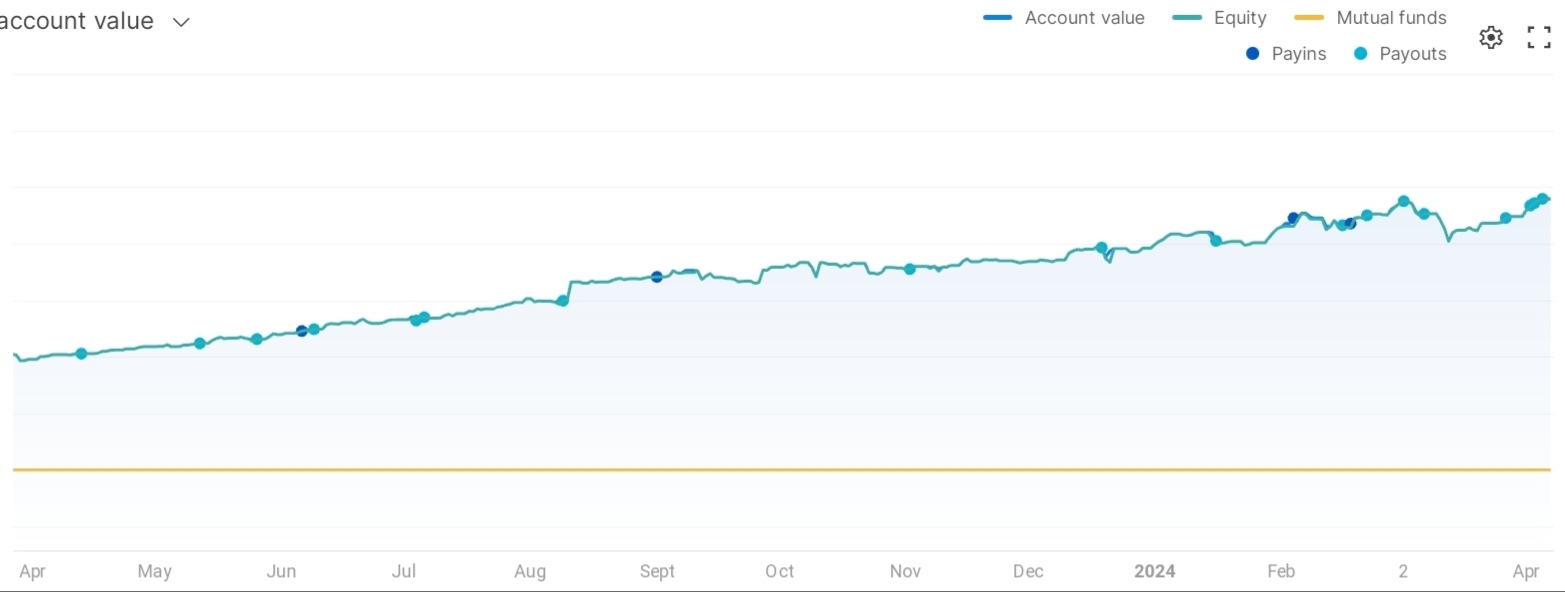Viewport: 1565px width, 592px height.
Task: Toggle Payouts markers in legend
Action: 1400,54
